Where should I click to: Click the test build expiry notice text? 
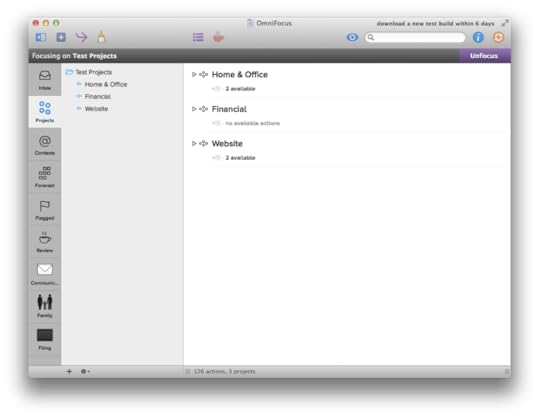(435, 23)
